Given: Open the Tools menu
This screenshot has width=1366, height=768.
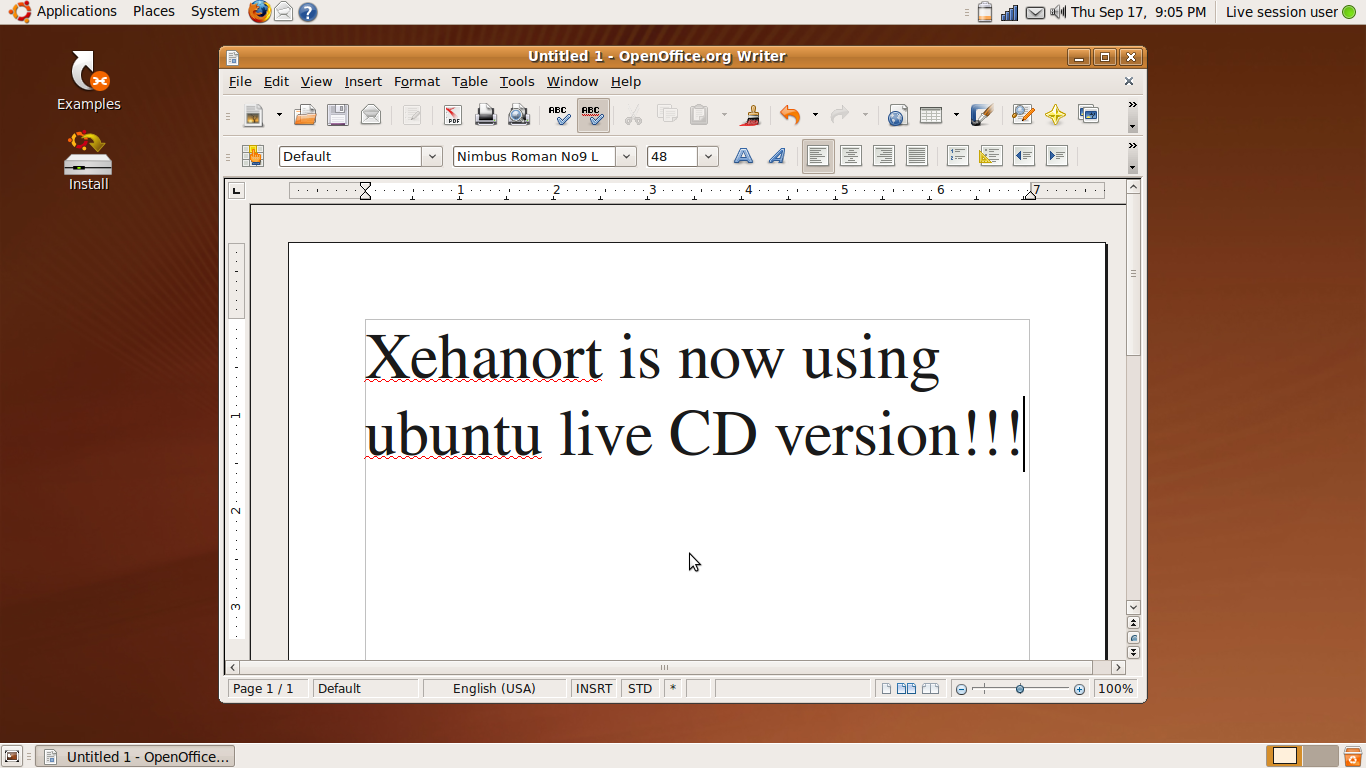Looking at the screenshot, I should click(x=517, y=82).
